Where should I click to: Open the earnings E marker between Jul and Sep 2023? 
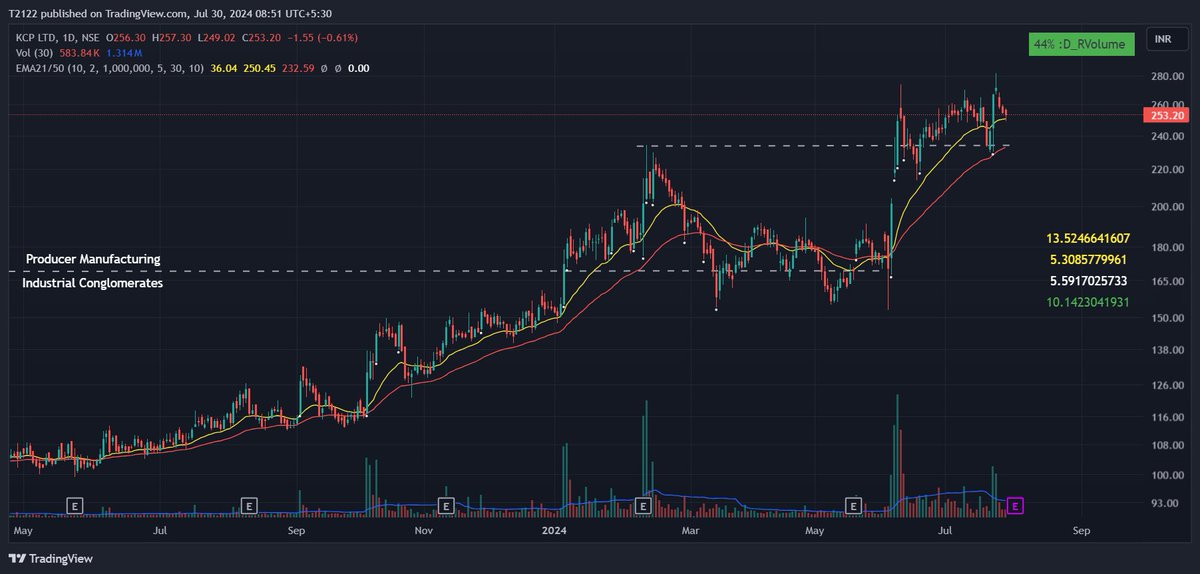[249, 506]
